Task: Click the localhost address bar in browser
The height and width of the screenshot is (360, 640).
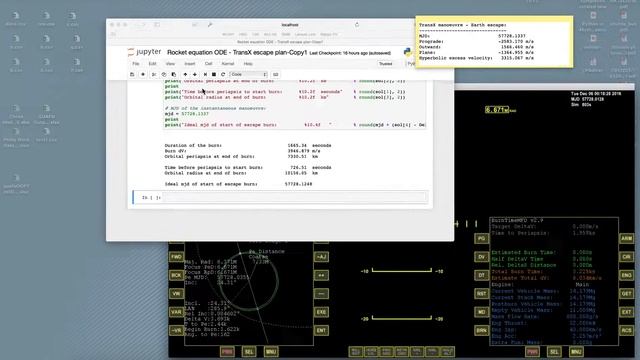Action: click(x=290, y=25)
